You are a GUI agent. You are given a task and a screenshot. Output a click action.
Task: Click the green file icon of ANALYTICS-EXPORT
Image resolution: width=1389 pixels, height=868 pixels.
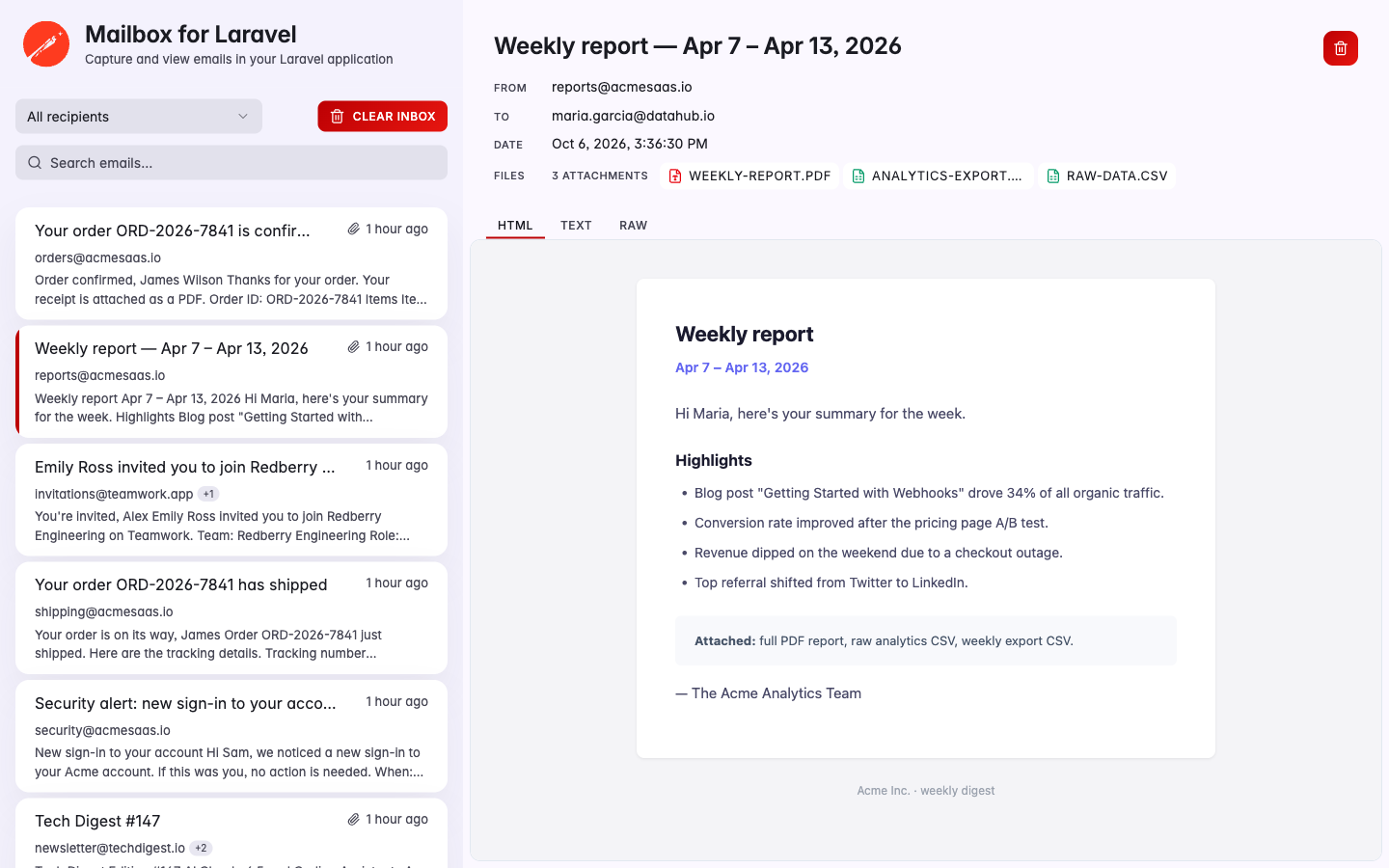858,176
